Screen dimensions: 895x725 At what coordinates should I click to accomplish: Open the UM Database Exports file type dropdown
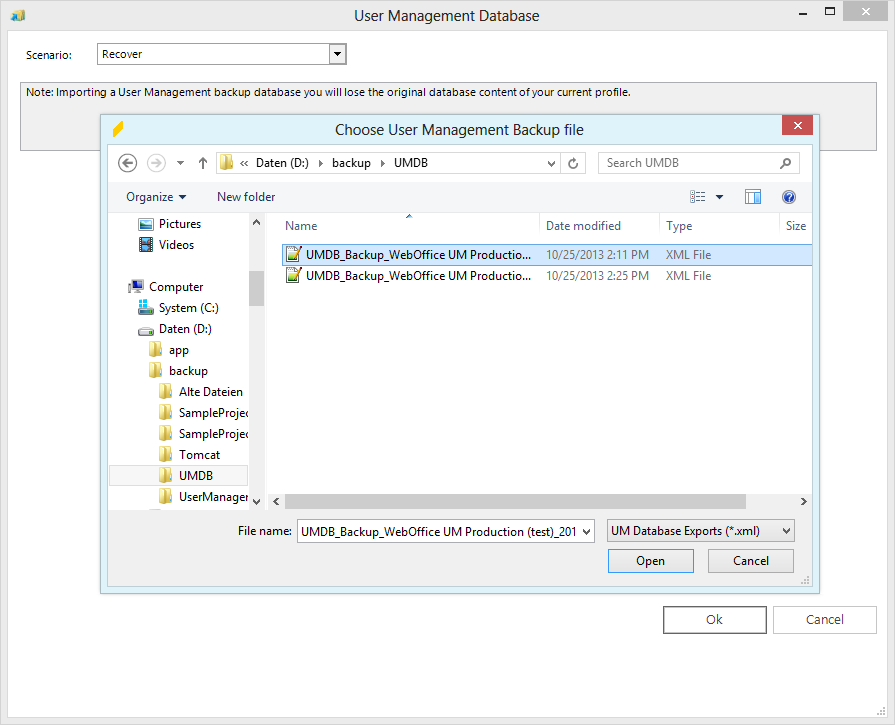pos(784,530)
